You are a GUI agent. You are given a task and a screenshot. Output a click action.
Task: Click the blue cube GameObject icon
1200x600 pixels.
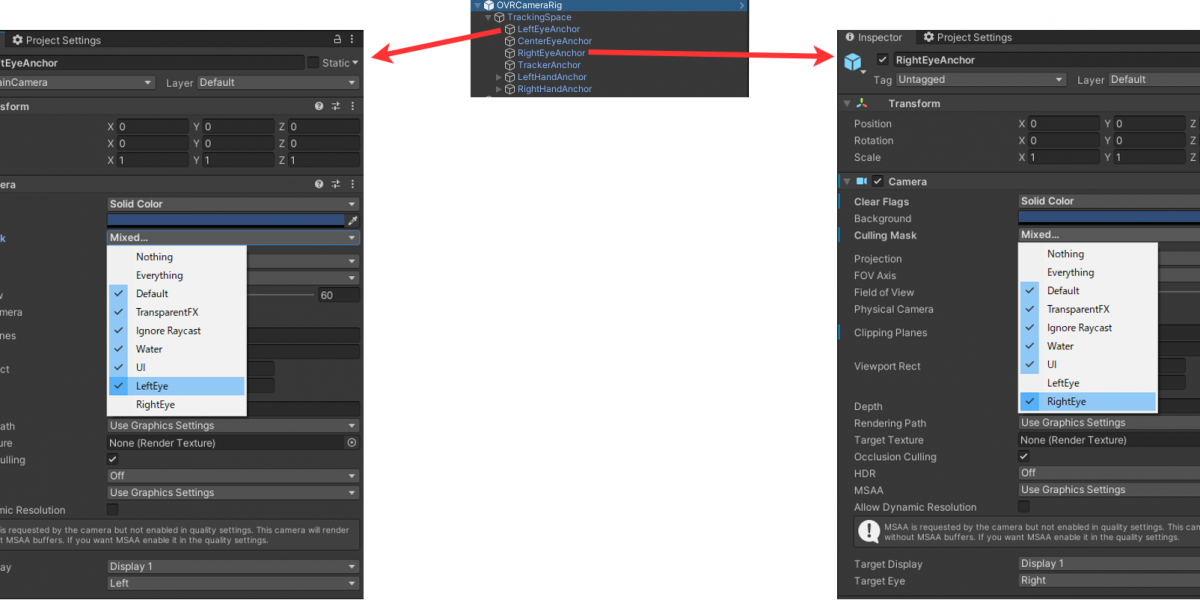click(x=853, y=62)
